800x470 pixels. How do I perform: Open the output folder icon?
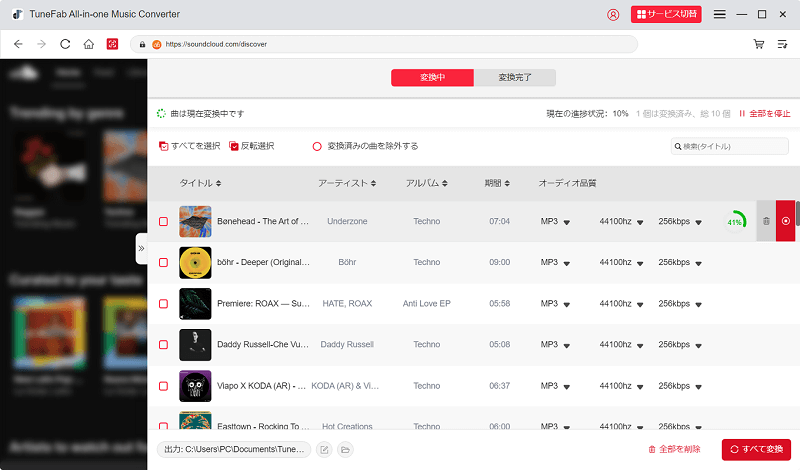tap(345, 450)
